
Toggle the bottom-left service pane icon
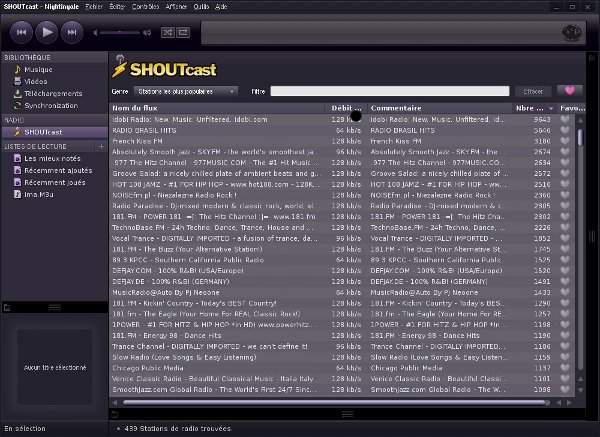tap(7, 307)
